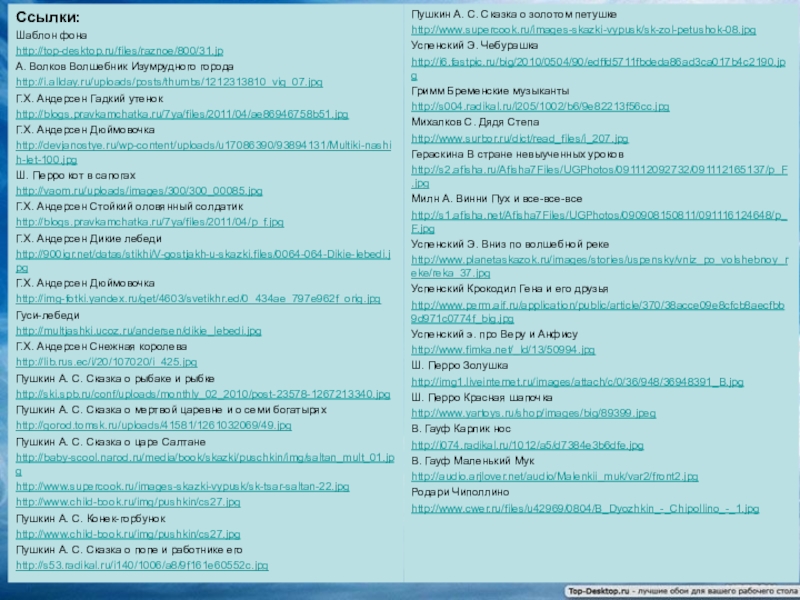Click the planetaskazok.ru reka_37.jpg link
Screen dimensions: 800x600
coord(599,266)
